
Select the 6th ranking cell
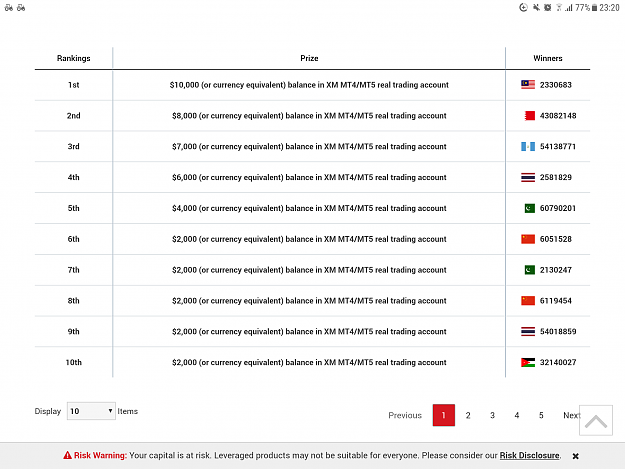73,239
